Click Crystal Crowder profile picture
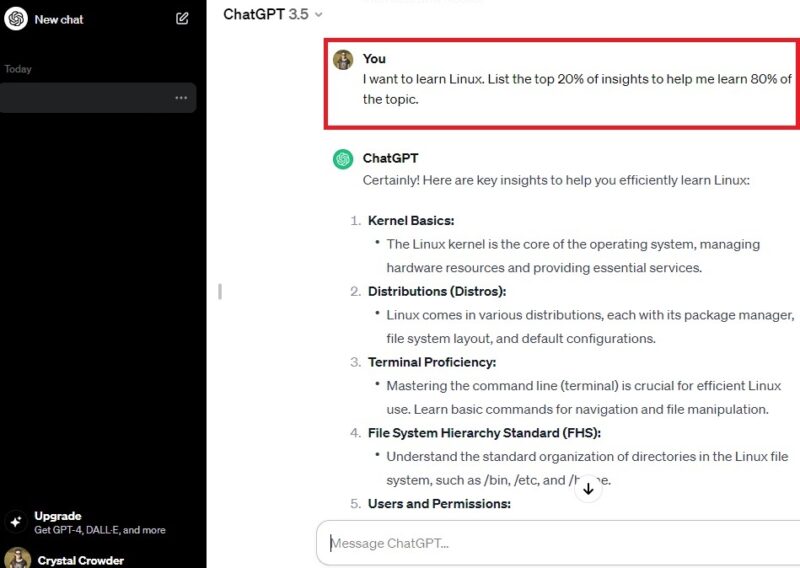800x568 pixels. tap(18, 558)
